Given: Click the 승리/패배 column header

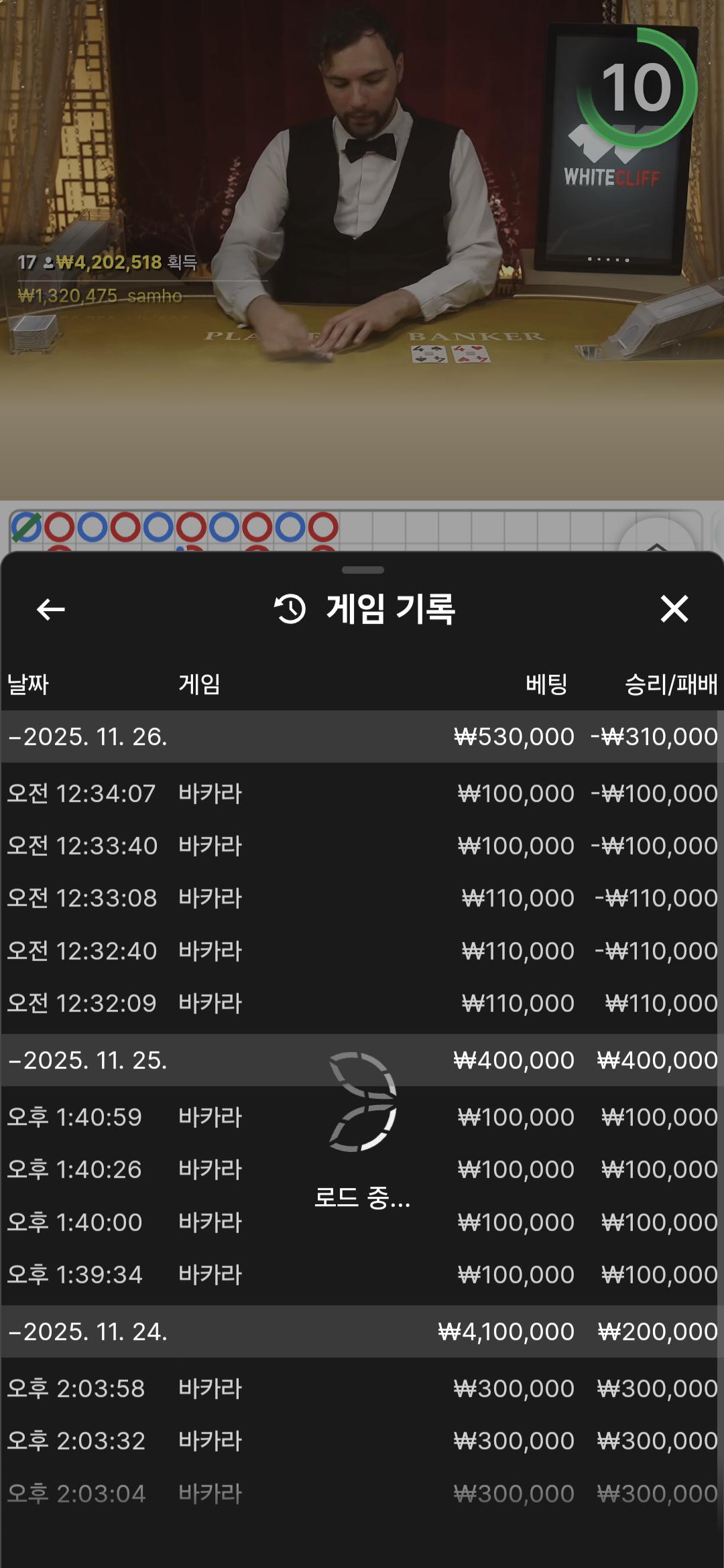Looking at the screenshot, I should click(x=670, y=684).
